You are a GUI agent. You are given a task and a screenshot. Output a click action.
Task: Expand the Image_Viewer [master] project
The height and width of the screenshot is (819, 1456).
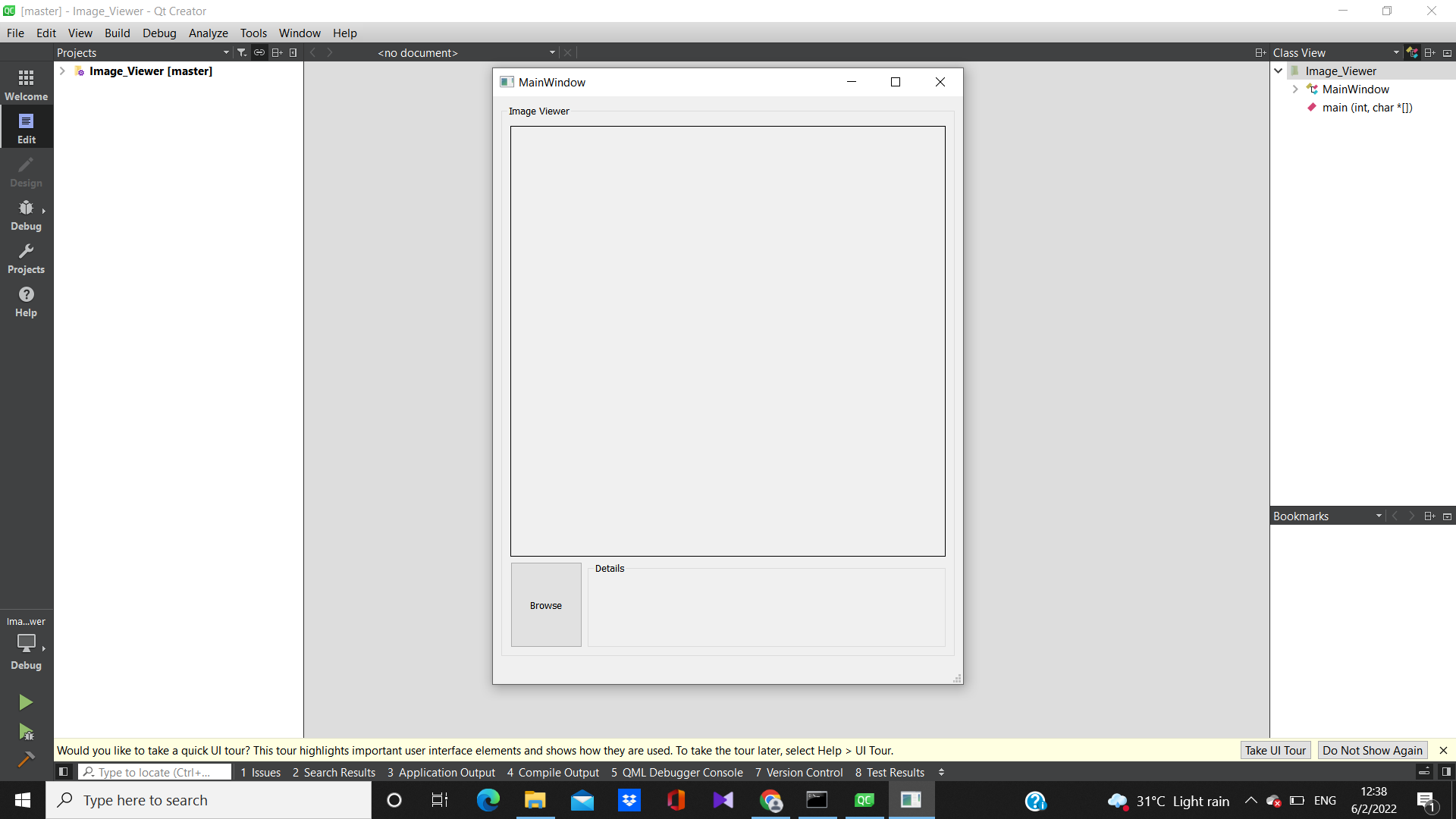pos(61,71)
